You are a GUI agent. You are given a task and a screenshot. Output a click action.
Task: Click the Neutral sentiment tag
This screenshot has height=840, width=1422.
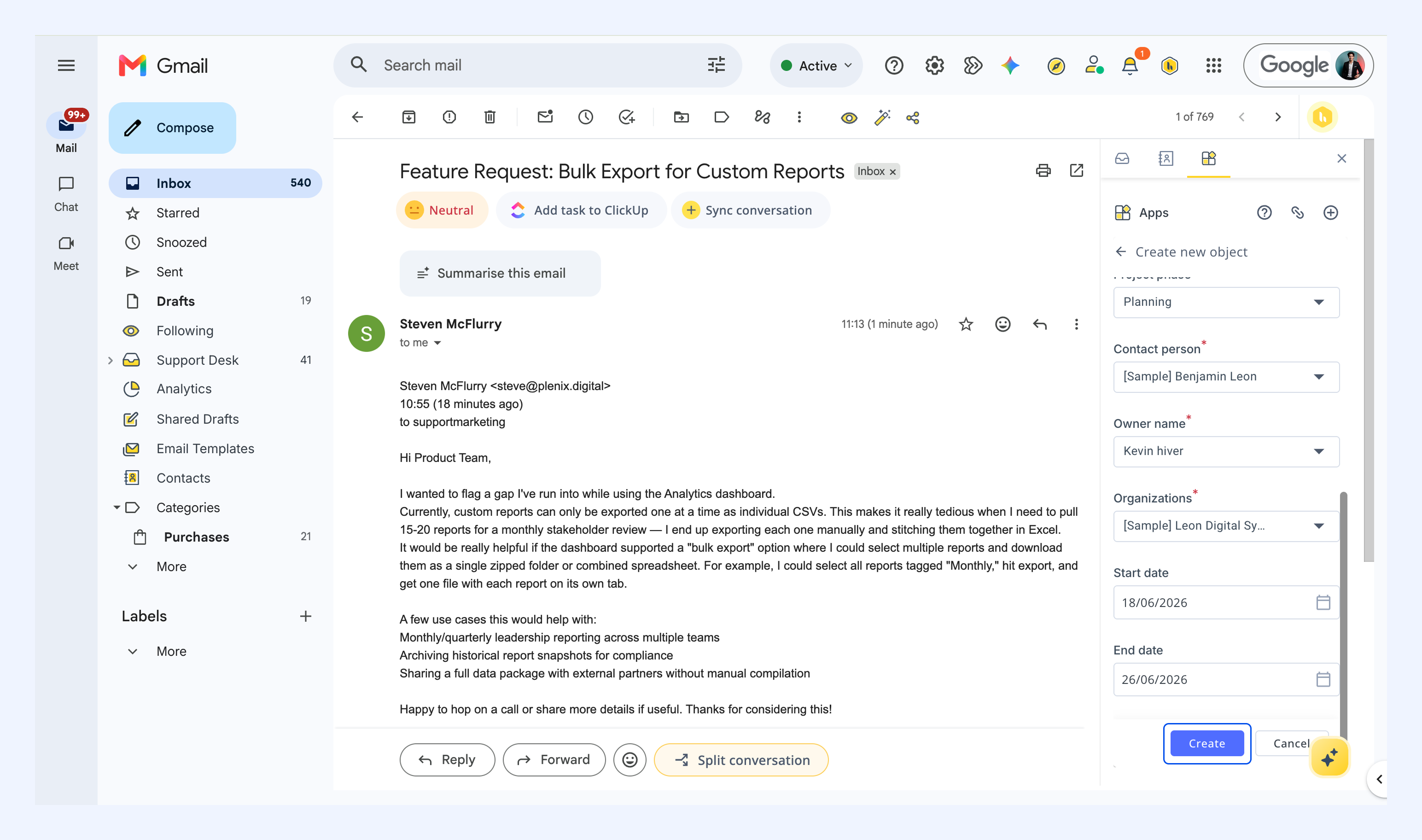(x=442, y=210)
